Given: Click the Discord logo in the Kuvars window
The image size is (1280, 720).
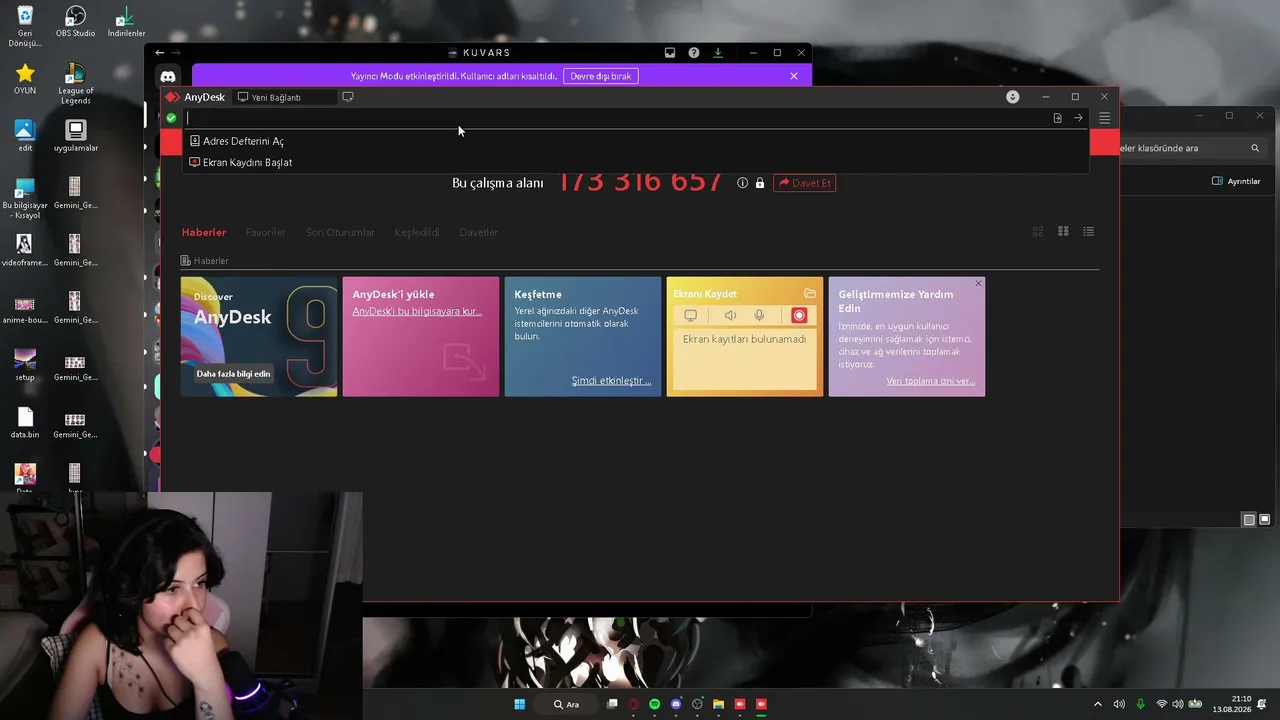Looking at the screenshot, I should [x=168, y=76].
